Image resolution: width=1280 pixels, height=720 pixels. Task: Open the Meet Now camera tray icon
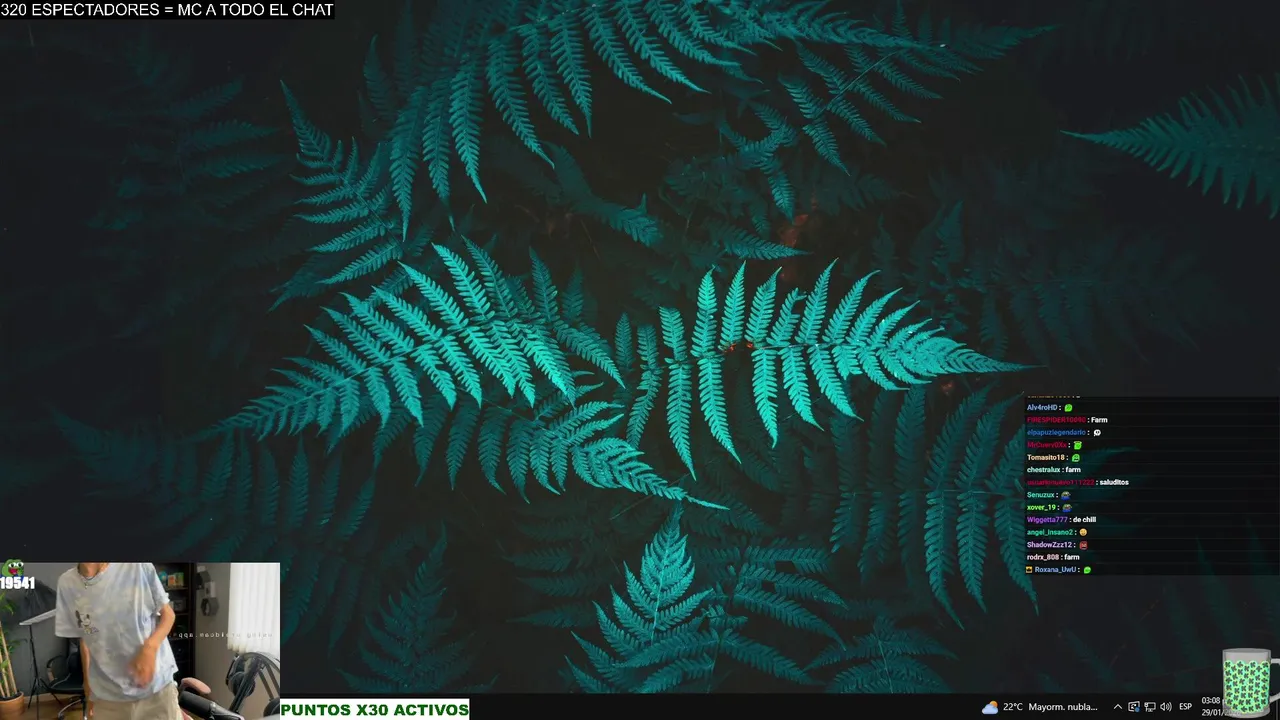[1134, 707]
